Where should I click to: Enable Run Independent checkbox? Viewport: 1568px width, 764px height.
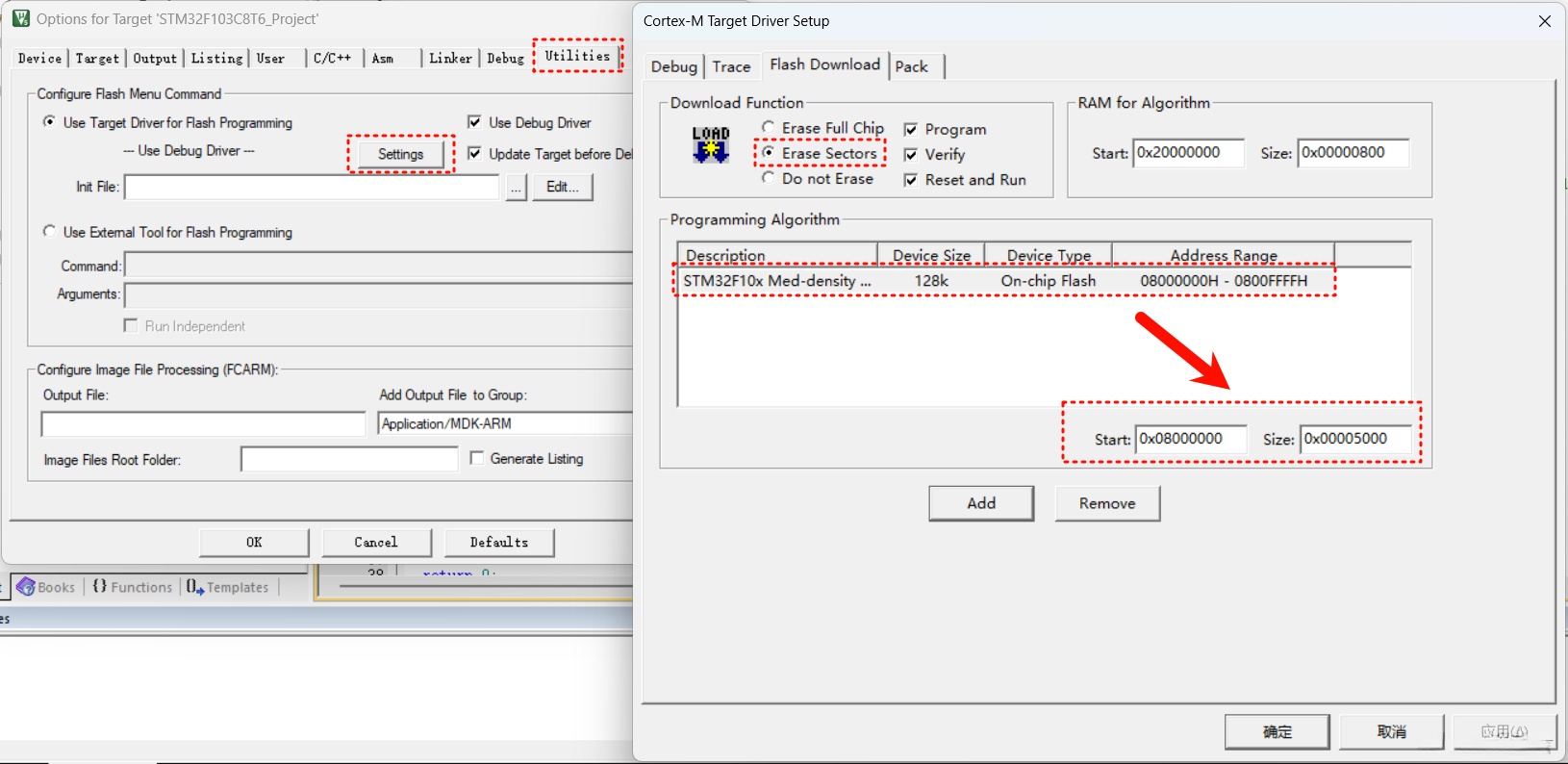[131, 326]
